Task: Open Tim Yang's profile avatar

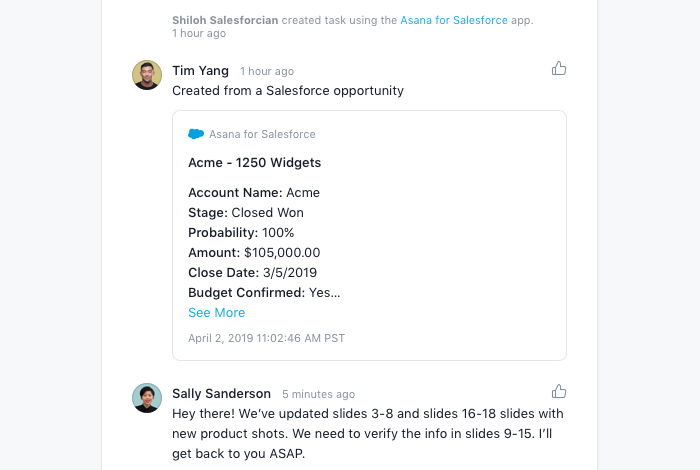Action: click(147, 75)
